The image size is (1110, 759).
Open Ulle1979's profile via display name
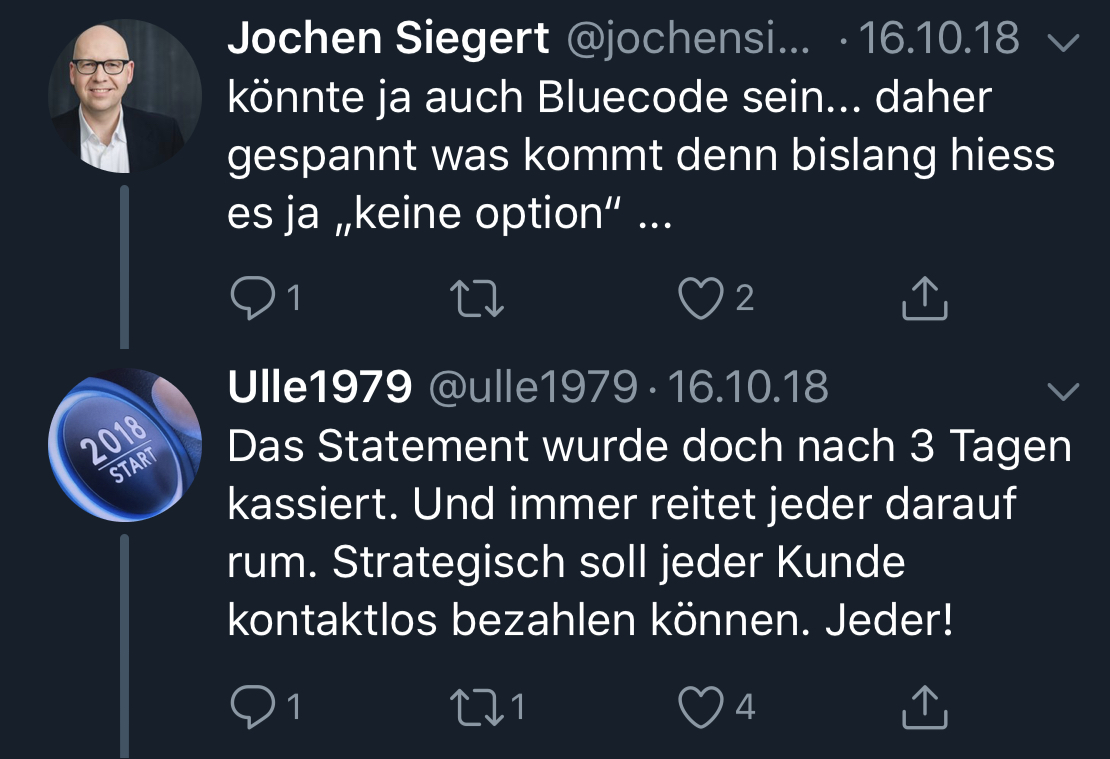tap(319, 387)
